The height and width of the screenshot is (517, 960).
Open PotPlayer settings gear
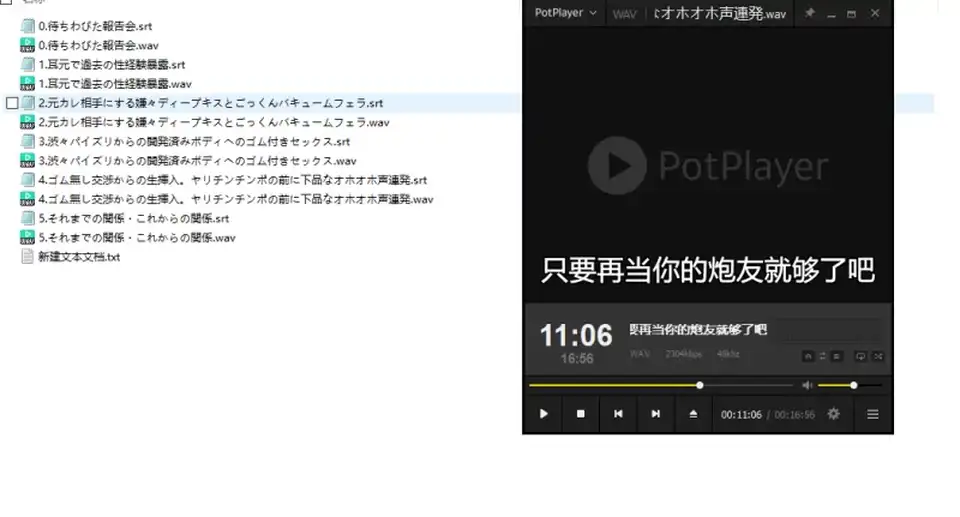click(834, 414)
